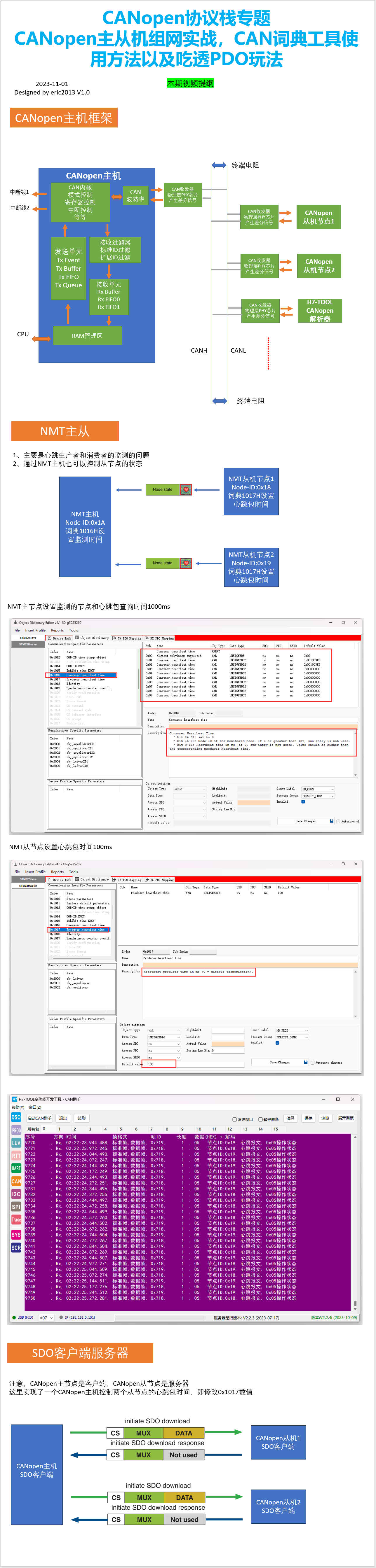The width and height of the screenshot is (376, 1568).
Task: Click save disk icon in 0x1016 editor window
Action: (x=331, y=821)
